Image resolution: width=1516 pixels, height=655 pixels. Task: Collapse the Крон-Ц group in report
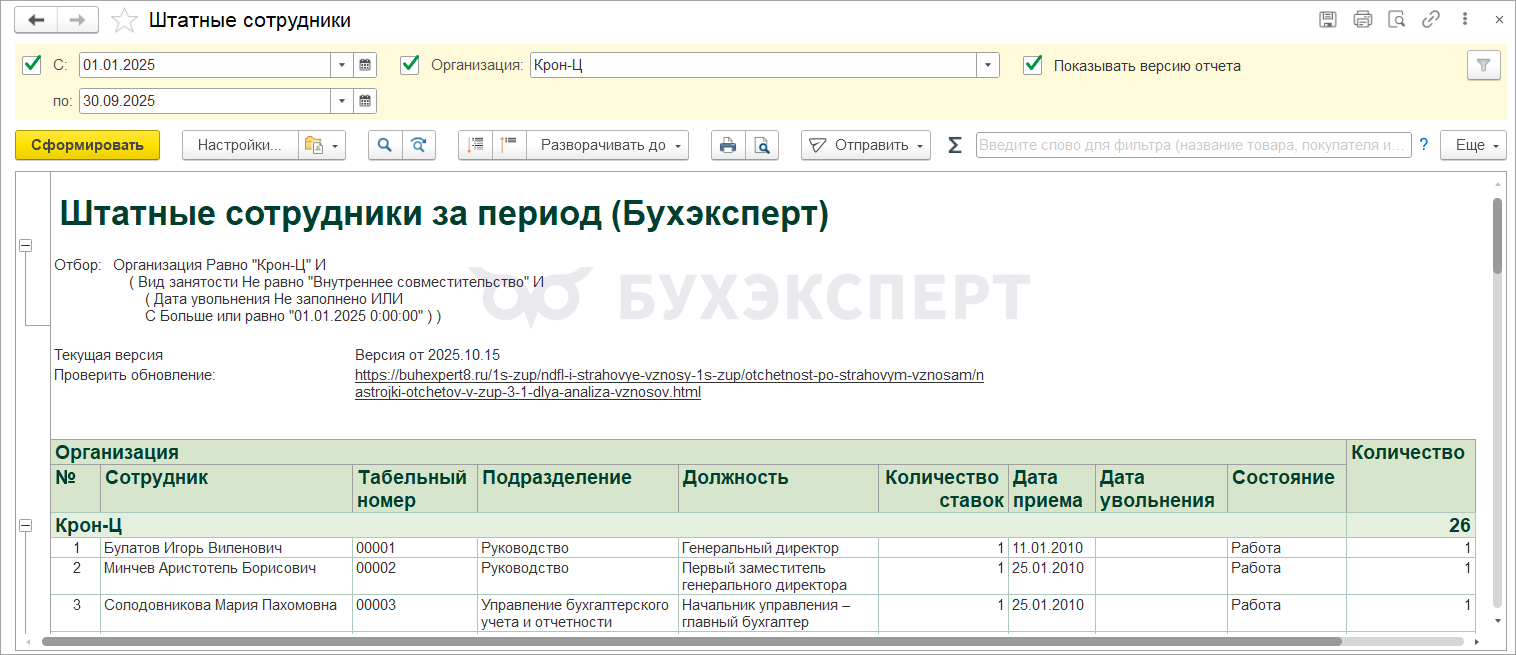click(26, 525)
